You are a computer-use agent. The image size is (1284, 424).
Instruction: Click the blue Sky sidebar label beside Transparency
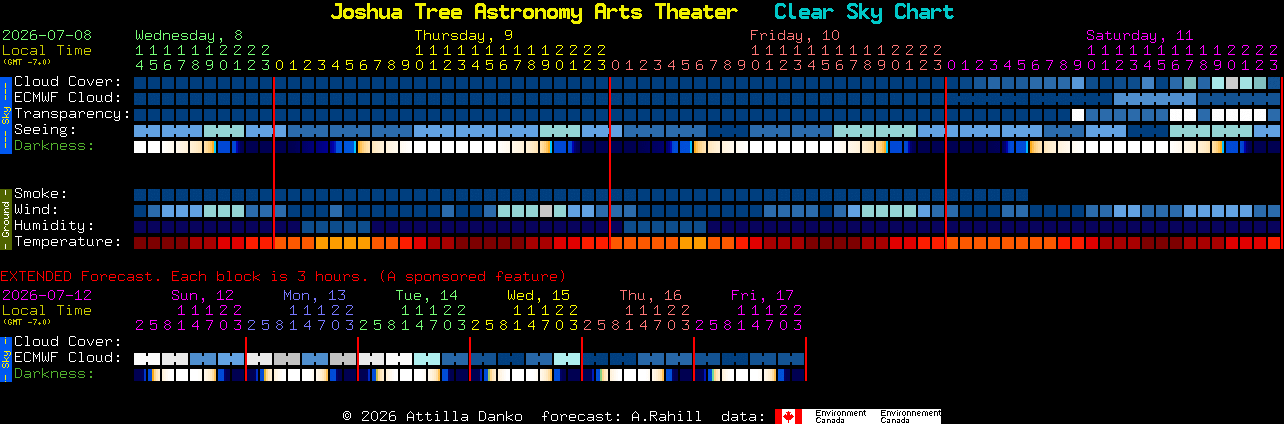coord(5,113)
